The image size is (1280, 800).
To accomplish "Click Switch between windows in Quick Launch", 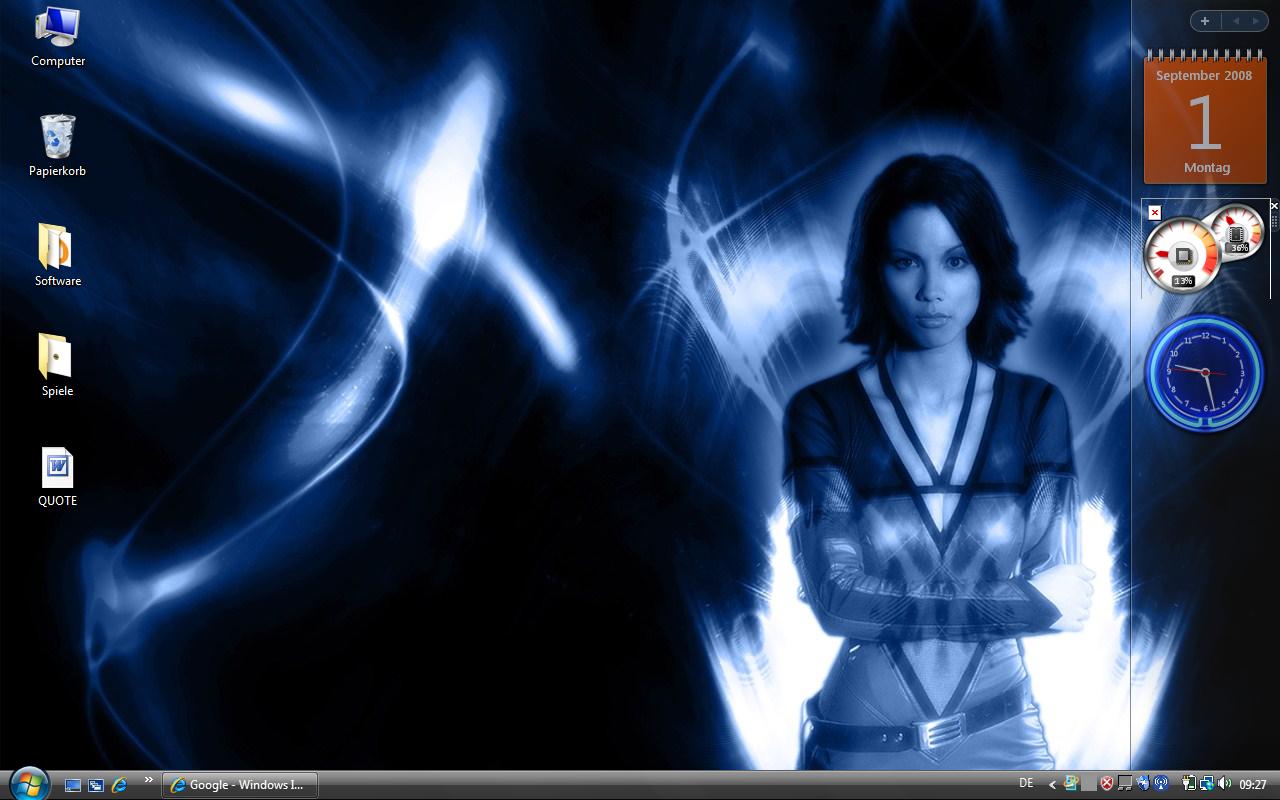I will [x=96, y=785].
